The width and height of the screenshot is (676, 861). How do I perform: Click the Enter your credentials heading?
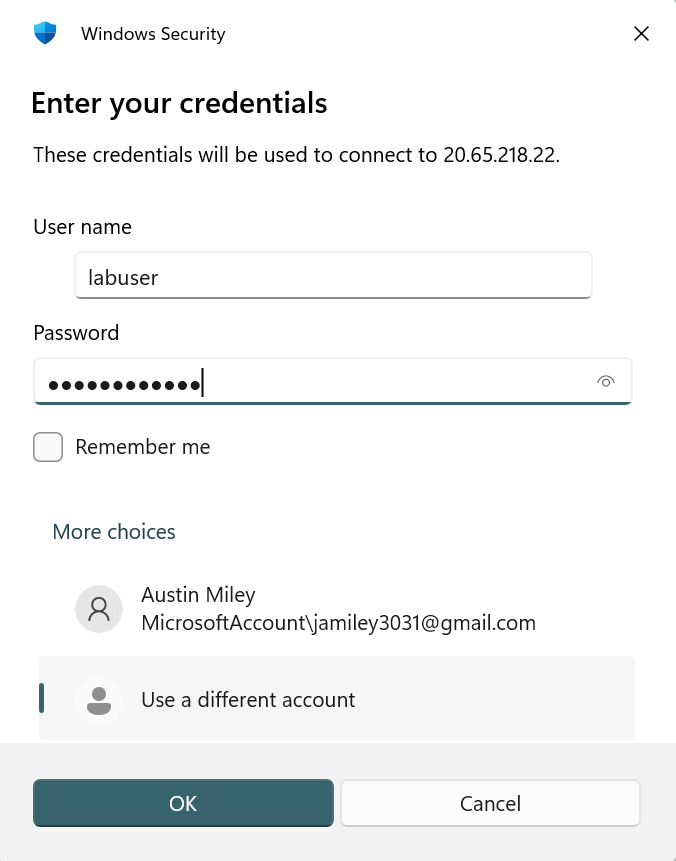[179, 102]
